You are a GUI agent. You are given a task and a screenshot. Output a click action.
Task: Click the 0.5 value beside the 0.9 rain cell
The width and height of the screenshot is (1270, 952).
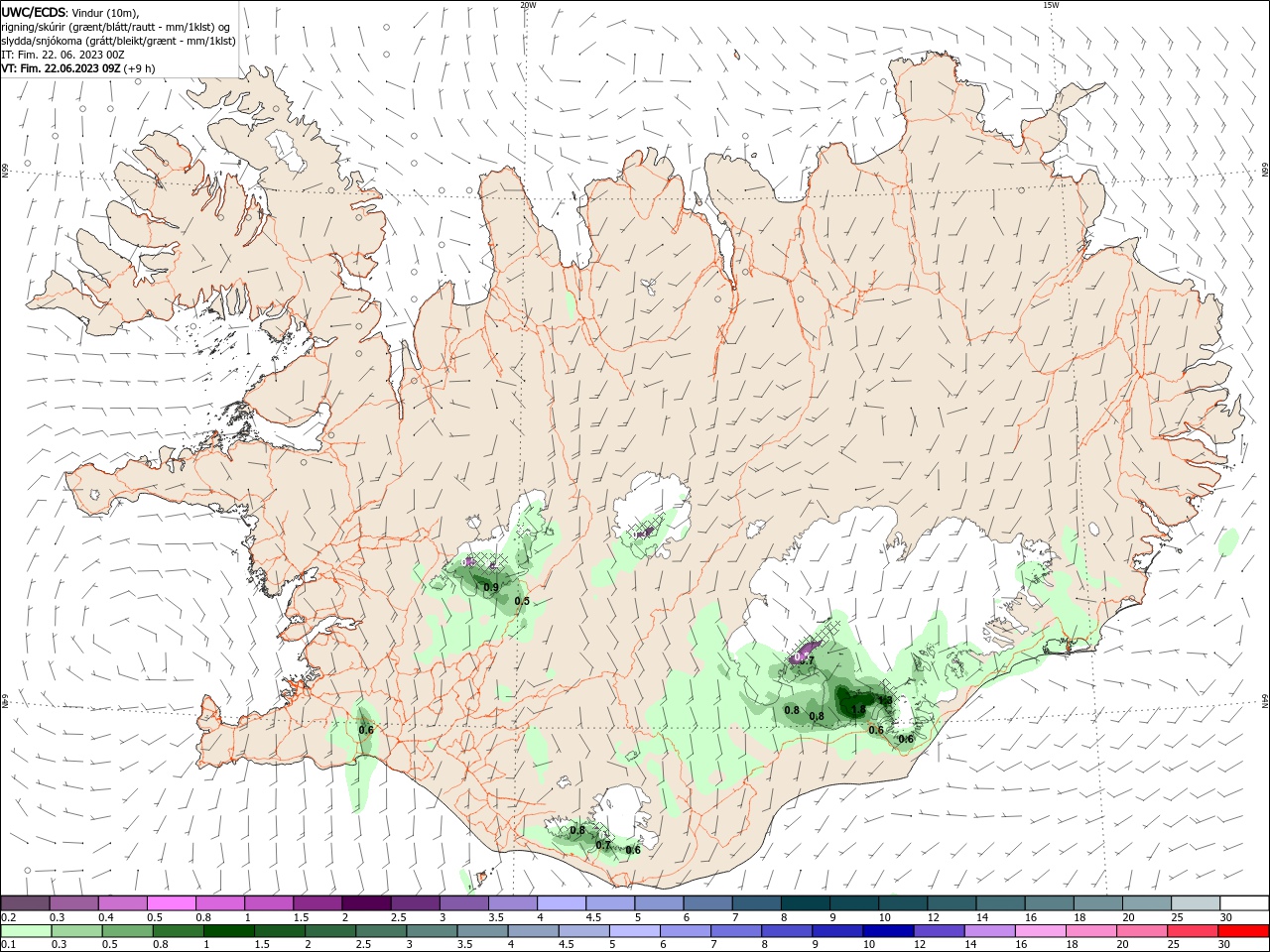(x=522, y=602)
